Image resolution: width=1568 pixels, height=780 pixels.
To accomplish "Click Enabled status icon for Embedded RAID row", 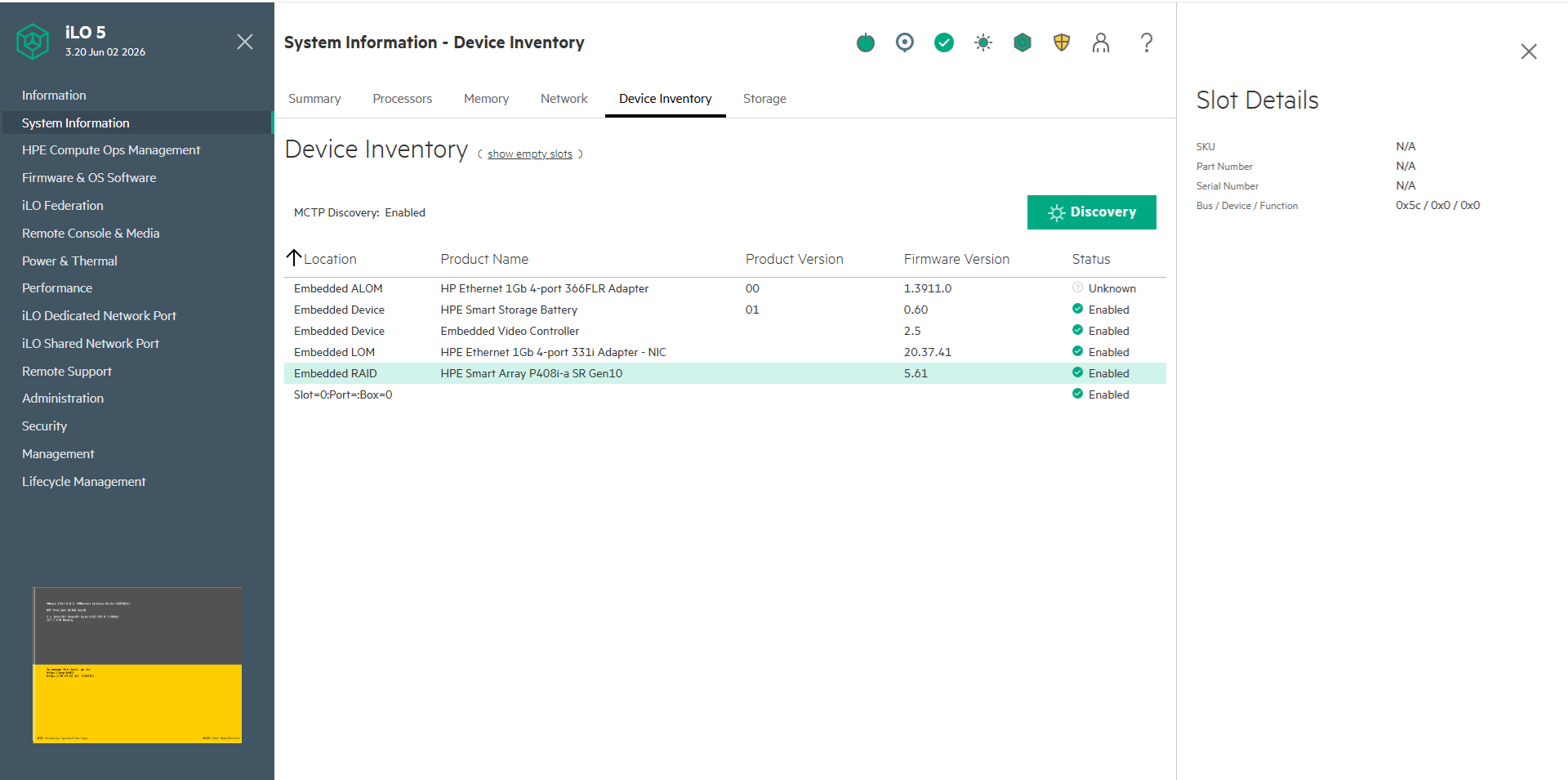I will click(x=1077, y=372).
